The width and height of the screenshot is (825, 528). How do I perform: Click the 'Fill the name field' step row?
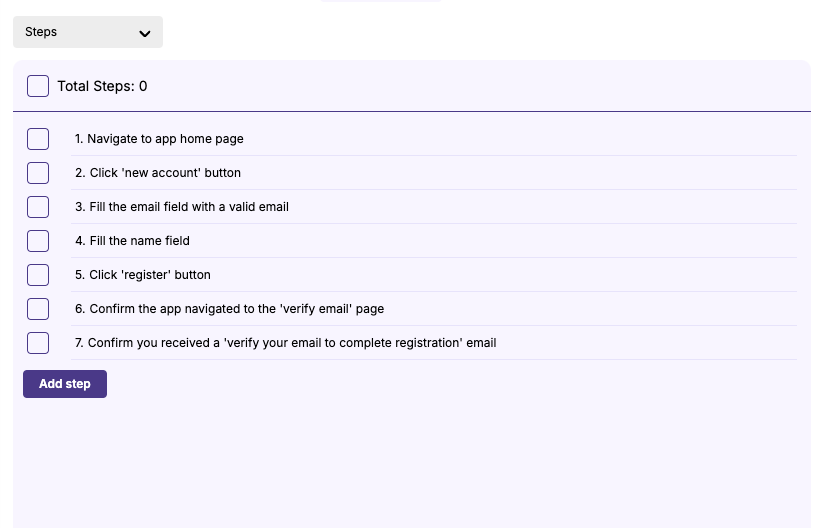coord(434,241)
